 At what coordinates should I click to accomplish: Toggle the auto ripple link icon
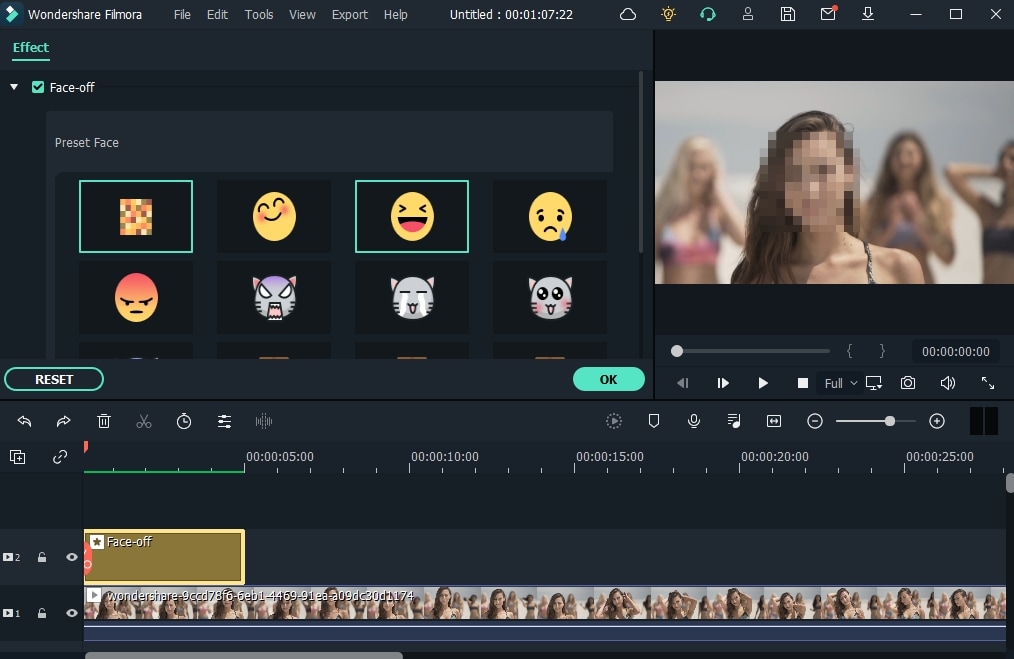click(60, 457)
